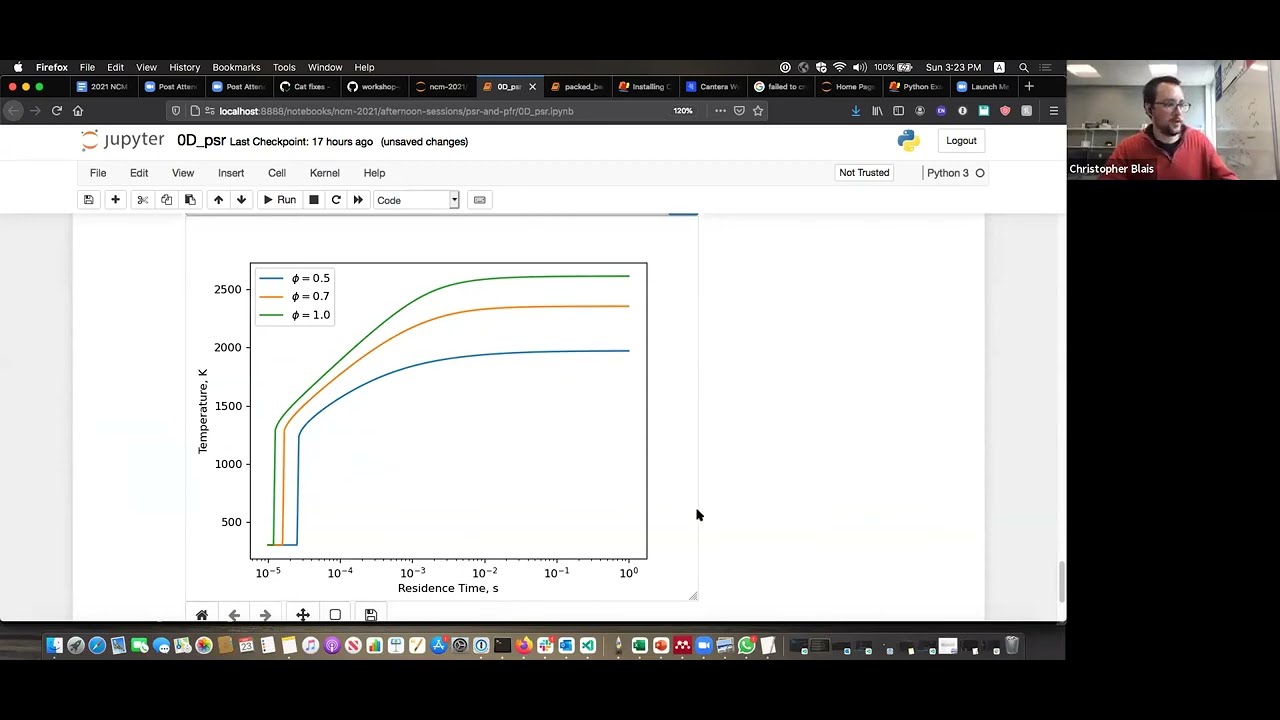Click the Logout button
1280x720 pixels.
[960, 140]
